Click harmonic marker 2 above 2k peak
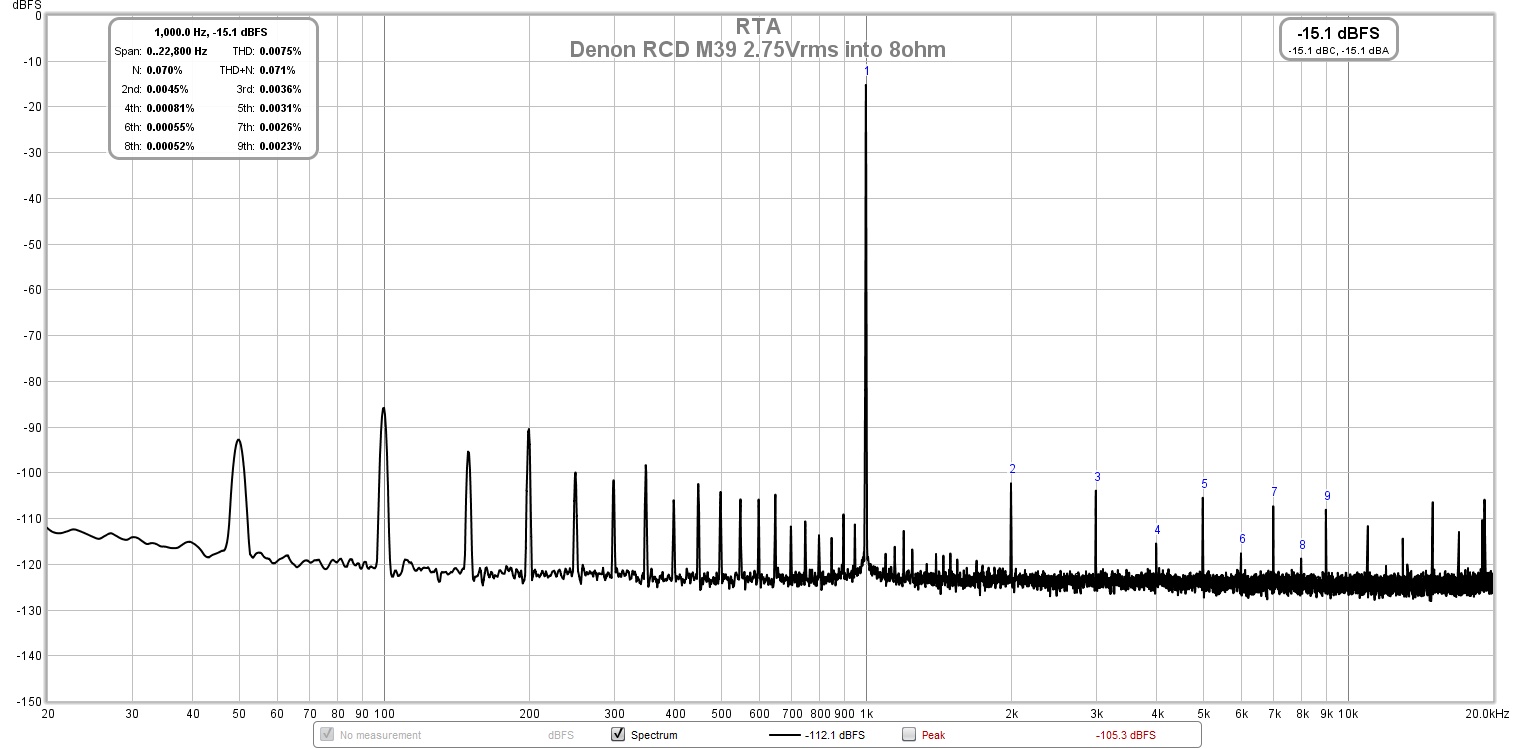The height and width of the screenshot is (749, 1516). point(1012,469)
